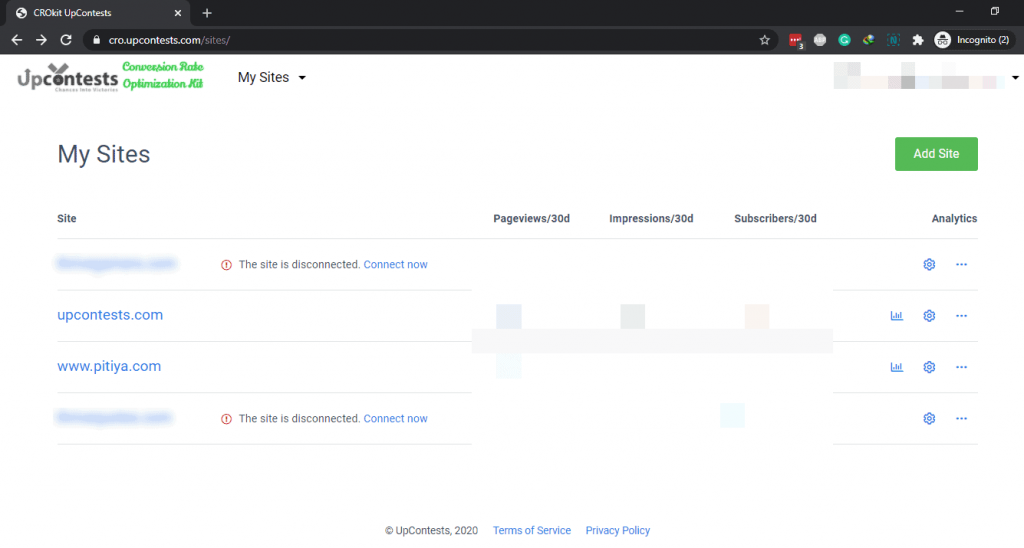Expand the My Sites dropdown menu
This screenshot has height=548, width=1024.
272,77
